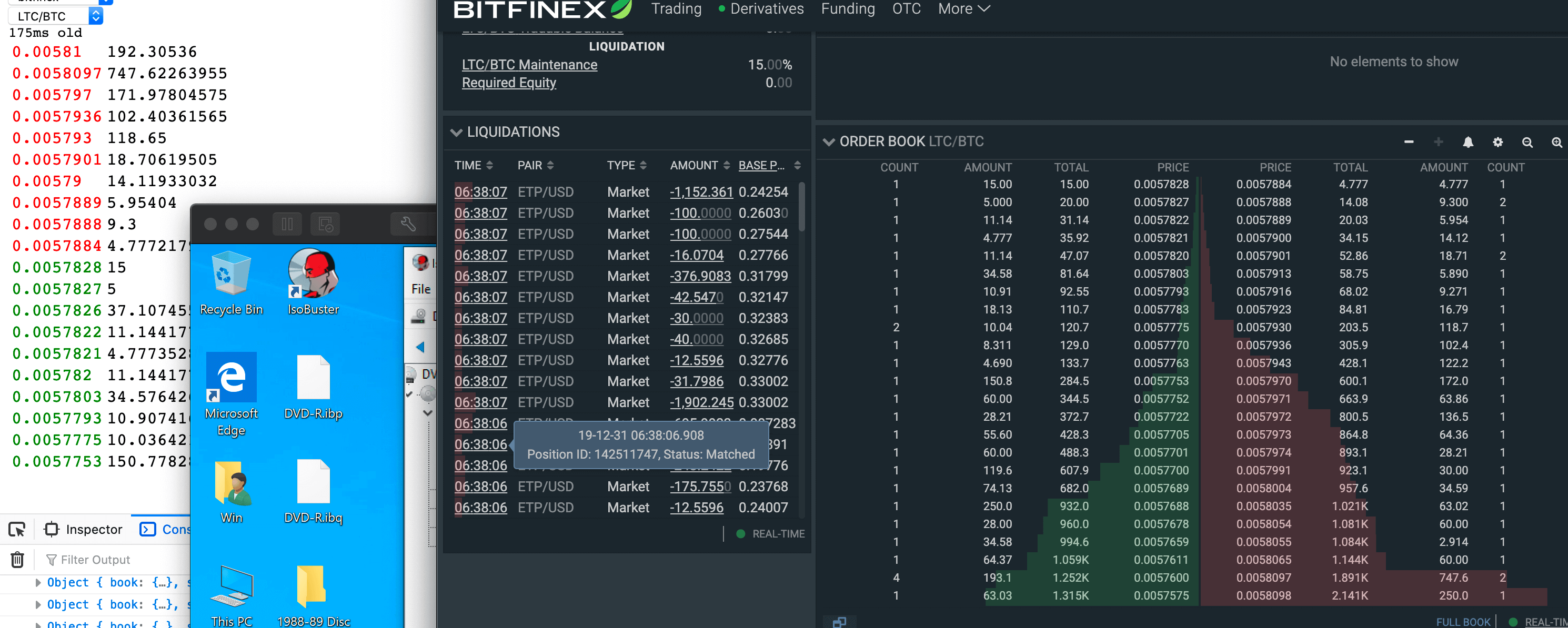Select the Microsoft Edge desktop shortcut
Screen dimensions: 1568x628
pyautogui.click(x=232, y=394)
